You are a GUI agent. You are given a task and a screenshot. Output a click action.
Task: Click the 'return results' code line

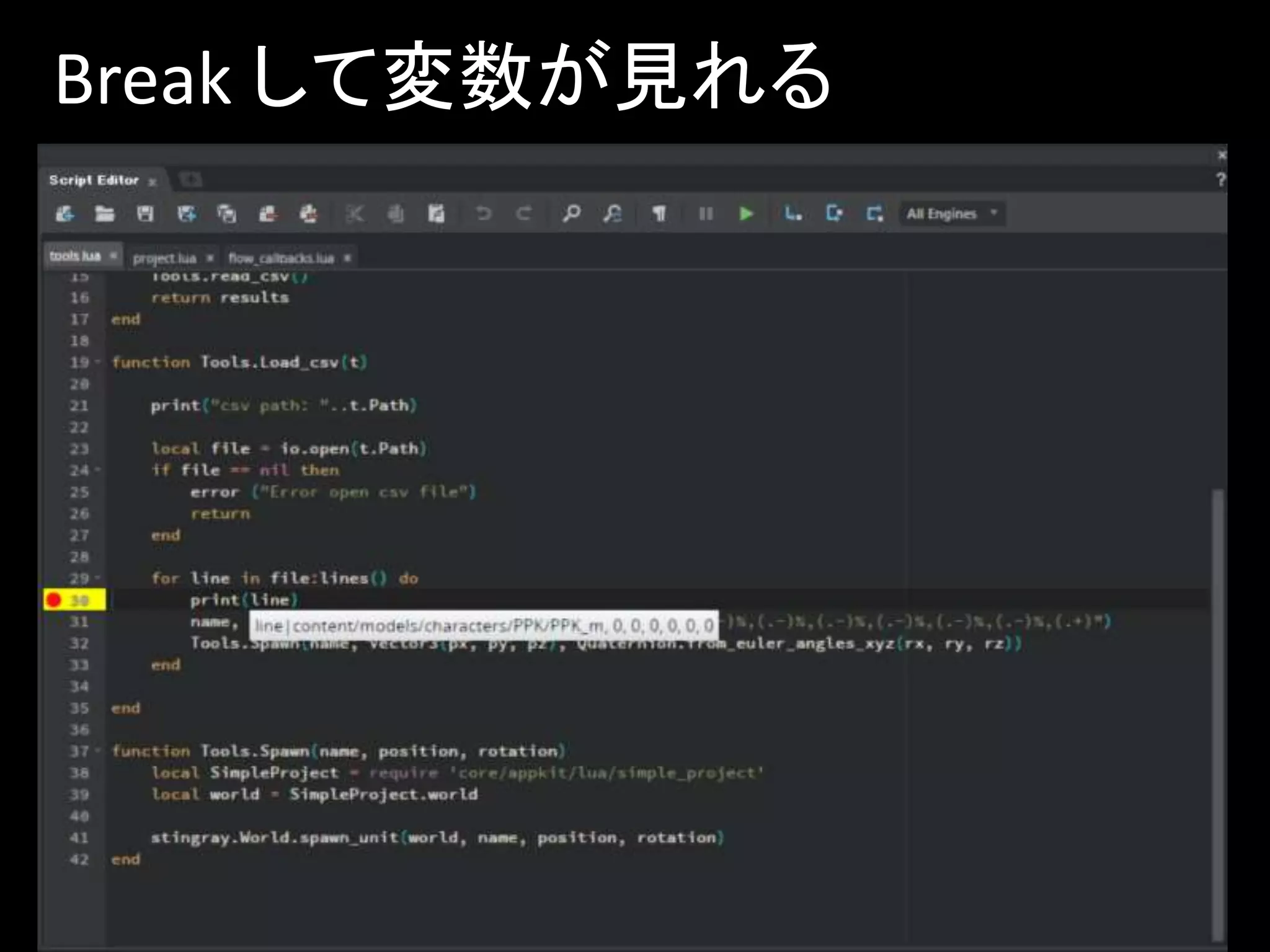pos(220,298)
